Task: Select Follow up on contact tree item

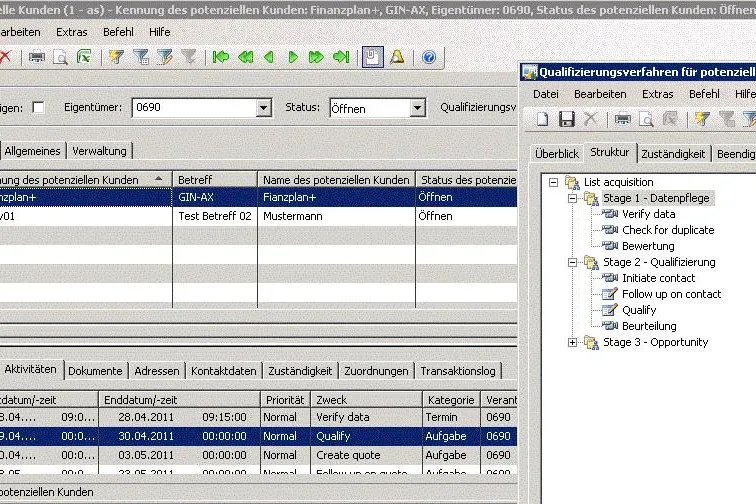Action: (x=672, y=294)
